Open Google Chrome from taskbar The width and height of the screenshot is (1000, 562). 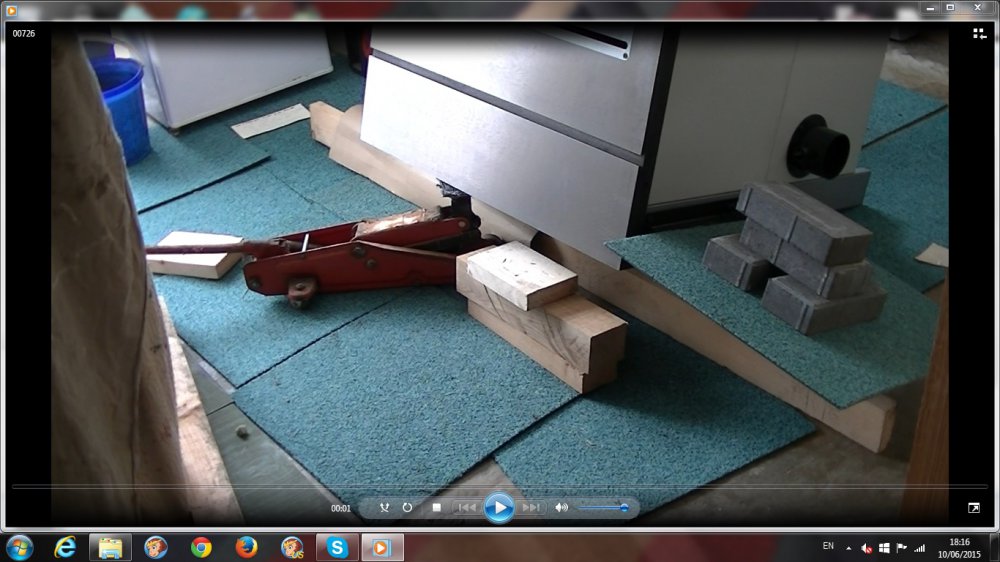pos(201,547)
